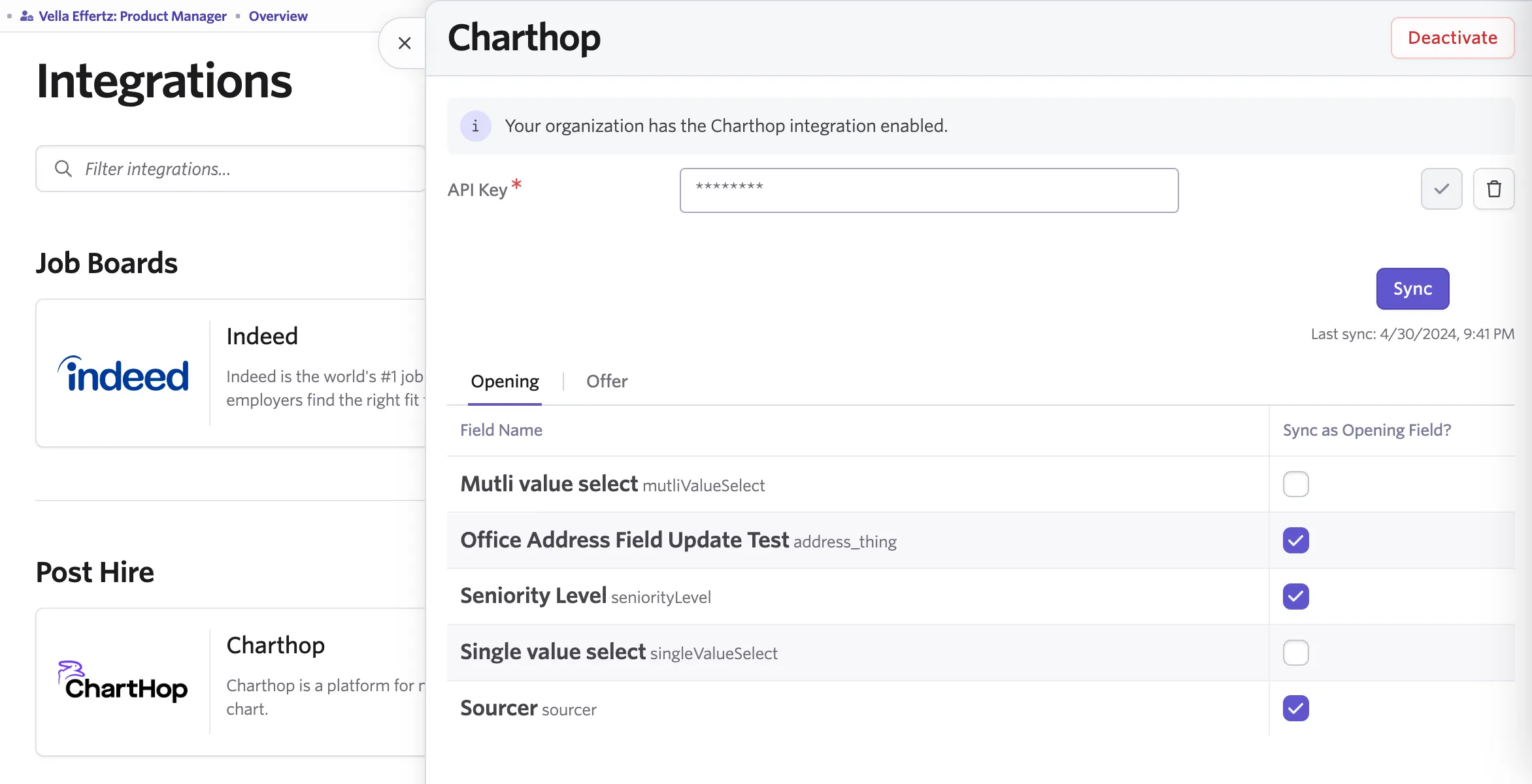Click the user icon beside Vella Effertz

coord(27,16)
